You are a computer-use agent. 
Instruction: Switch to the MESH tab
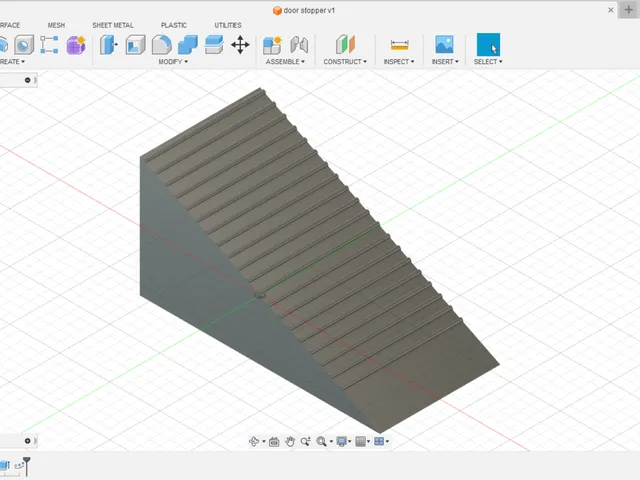pos(56,25)
